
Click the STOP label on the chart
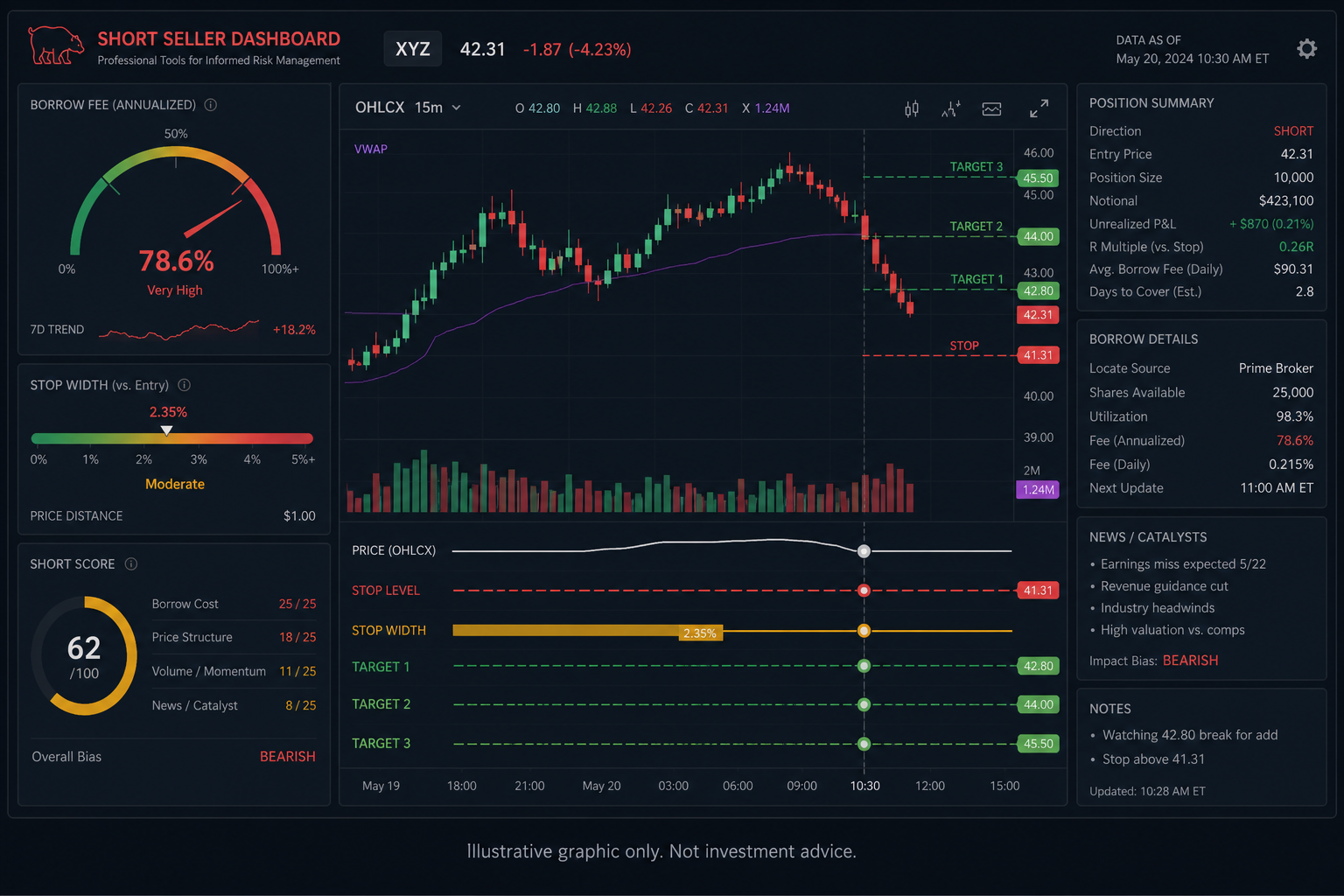964,346
